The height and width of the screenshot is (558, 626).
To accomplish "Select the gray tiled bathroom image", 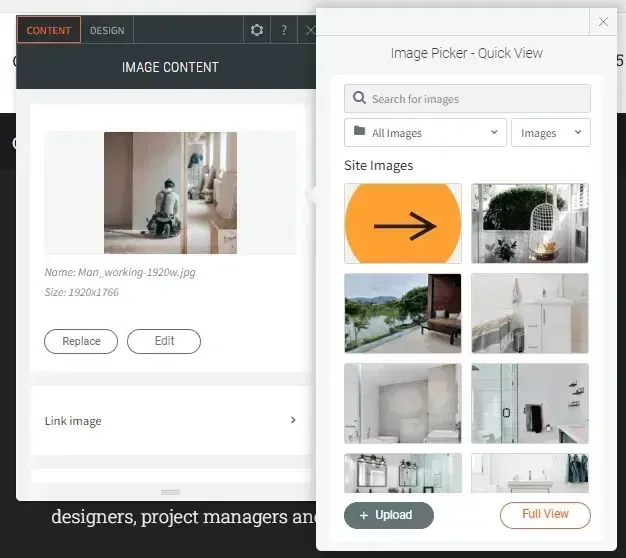I will 403,403.
